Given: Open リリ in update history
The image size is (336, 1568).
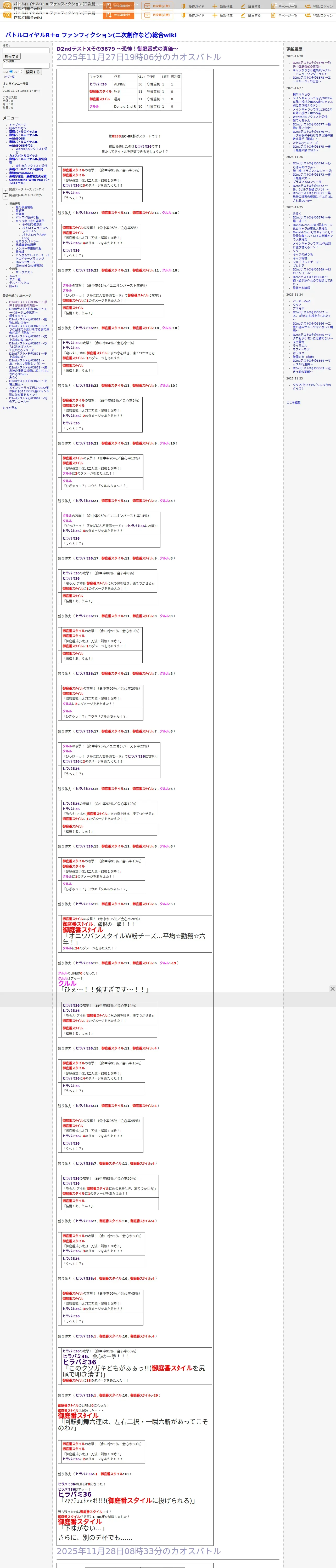Looking at the screenshot, I should click(296, 251).
